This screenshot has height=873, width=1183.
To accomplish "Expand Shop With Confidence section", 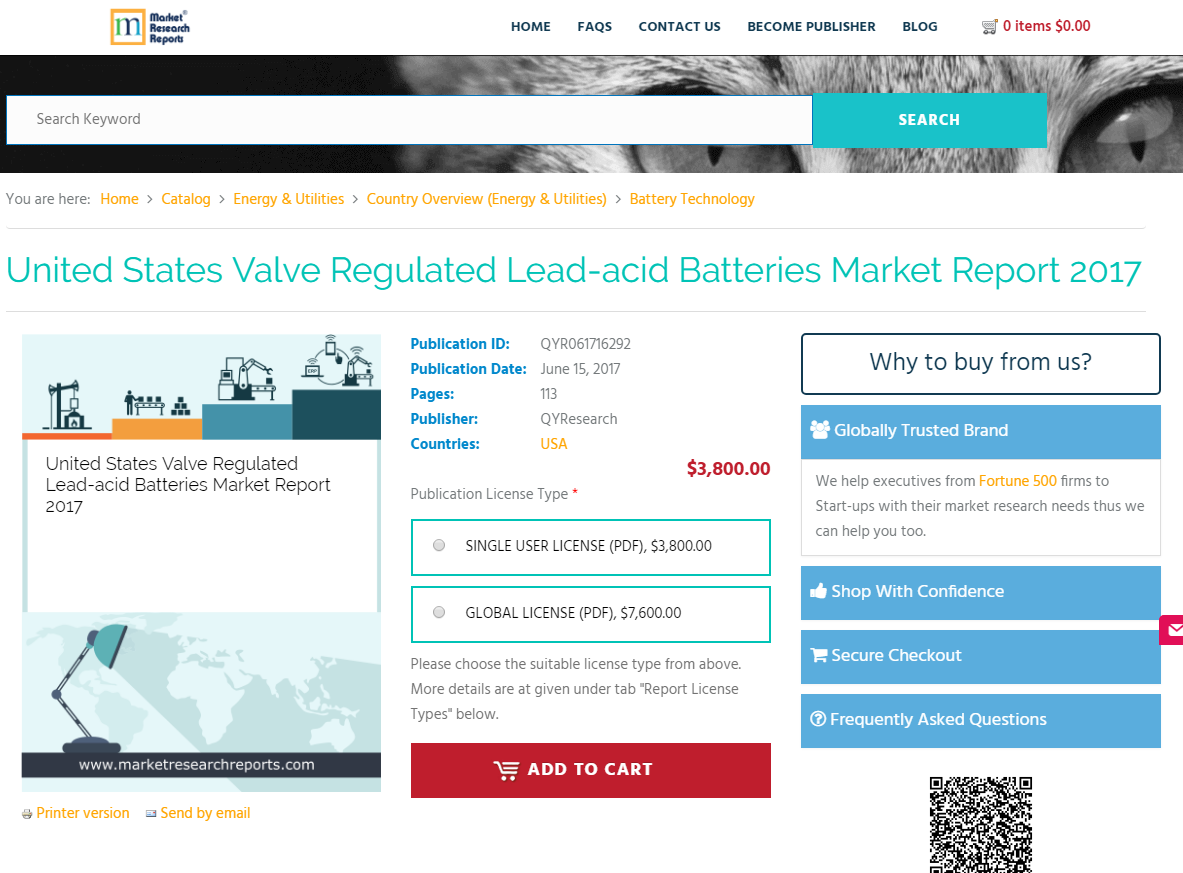I will 980,593.
